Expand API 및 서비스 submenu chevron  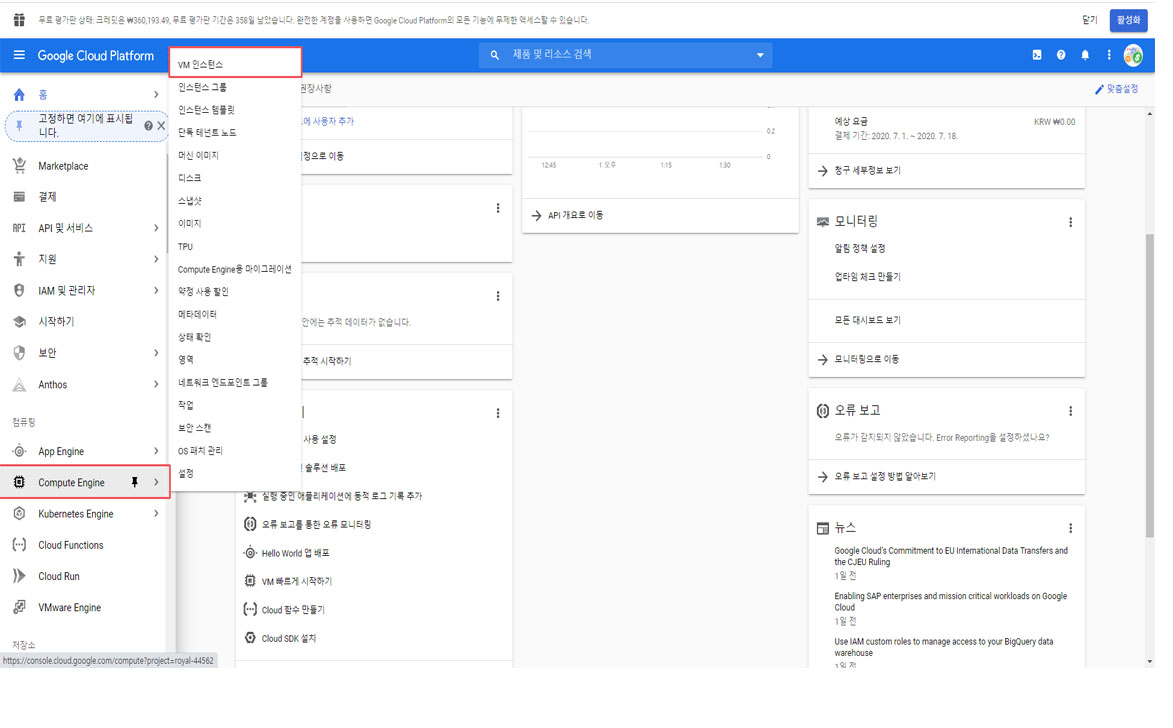click(x=156, y=228)
